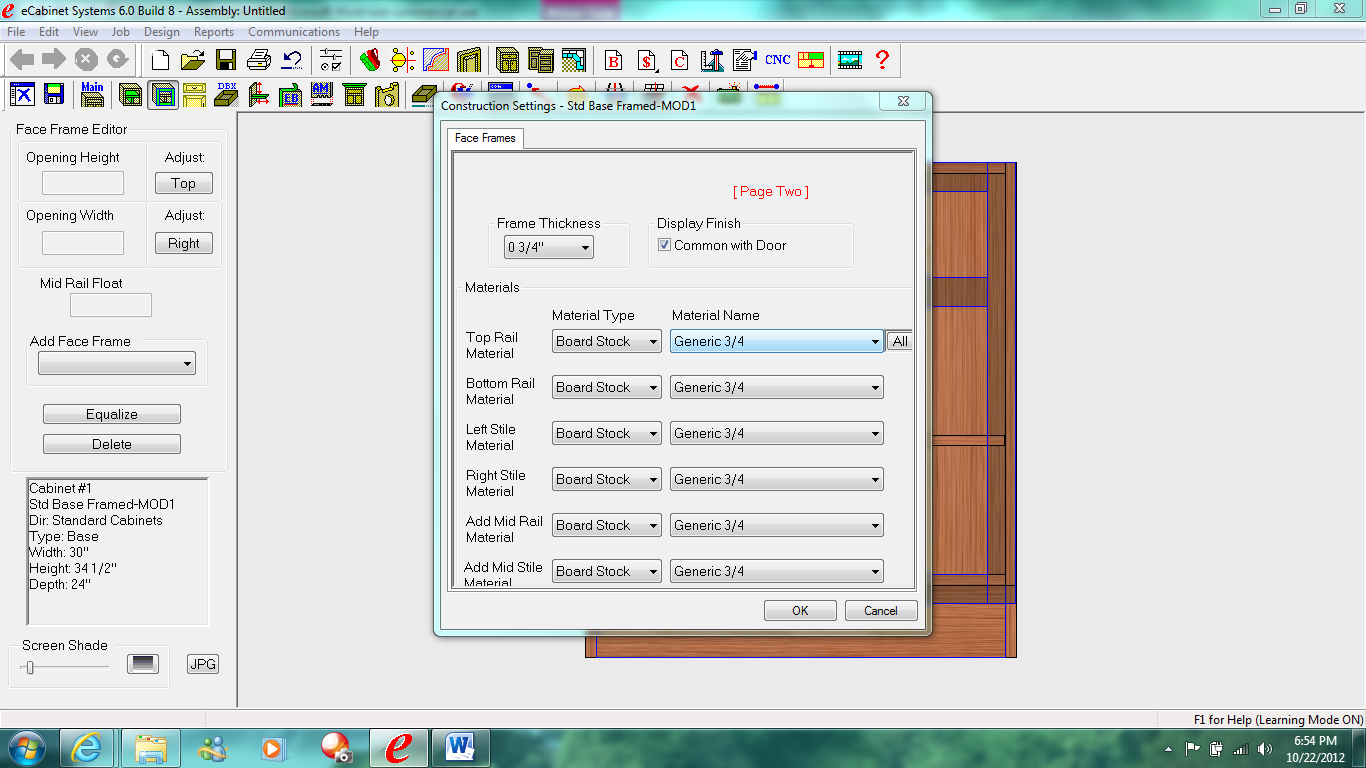Image resolution: width=1366 pixels, height=768 pixels.
Task: Toggle the Common with Door checkbox
Action: [664, 245]
